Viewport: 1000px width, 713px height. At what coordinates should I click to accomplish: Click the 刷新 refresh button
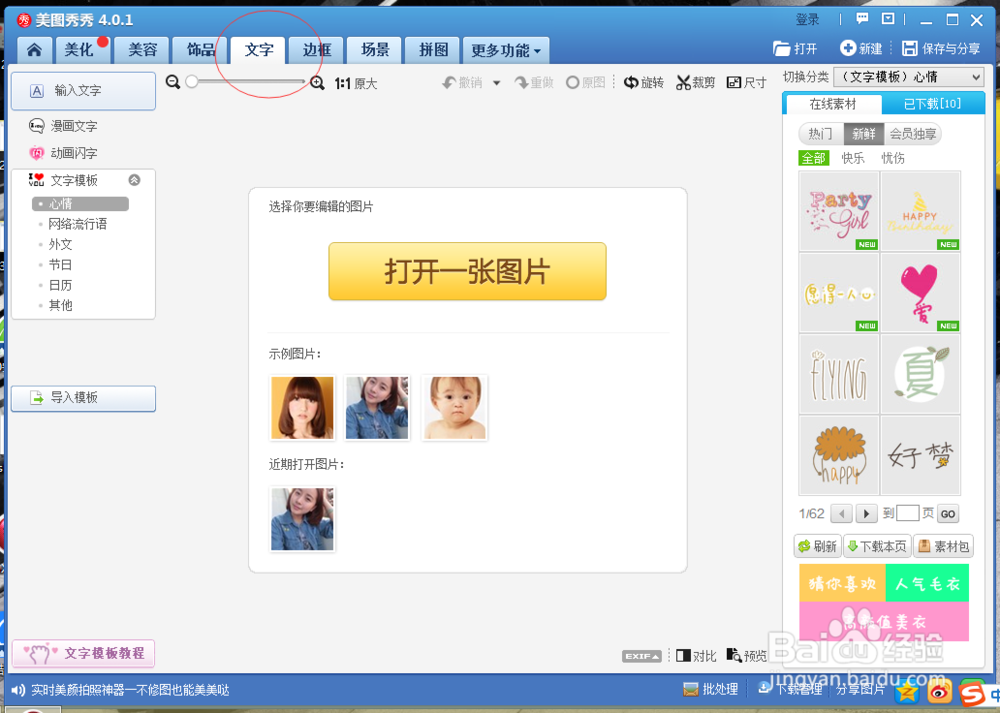click(x=818, y=547)
